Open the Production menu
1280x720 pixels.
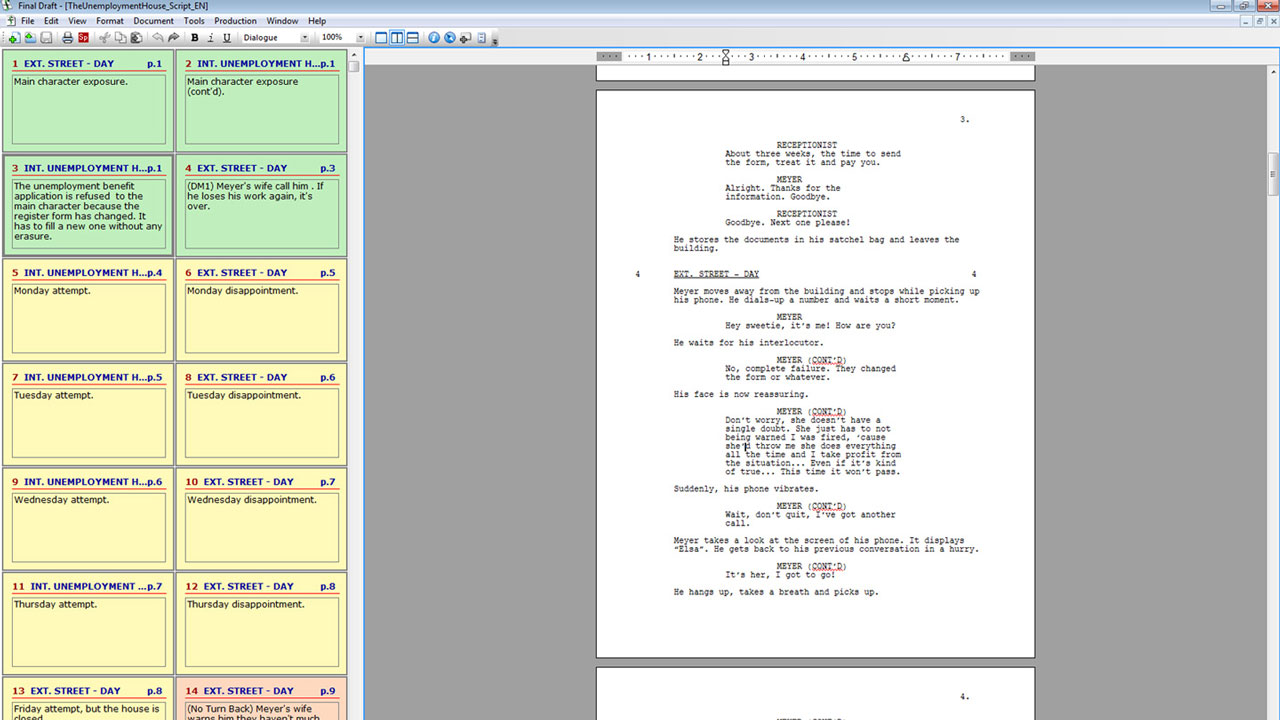pyautogui.click(x=235, y=21)
